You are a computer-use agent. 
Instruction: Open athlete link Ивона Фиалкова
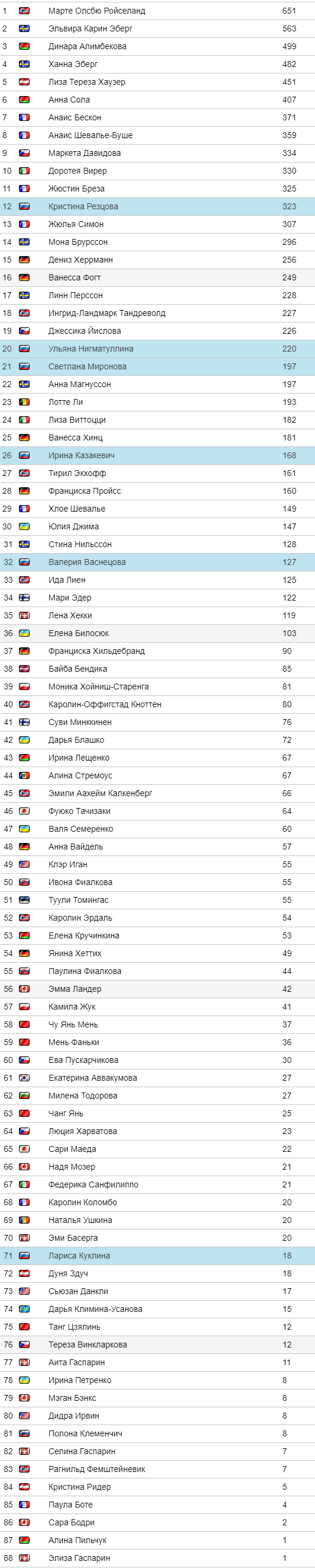pyautogui.click(x=81, y=882)
